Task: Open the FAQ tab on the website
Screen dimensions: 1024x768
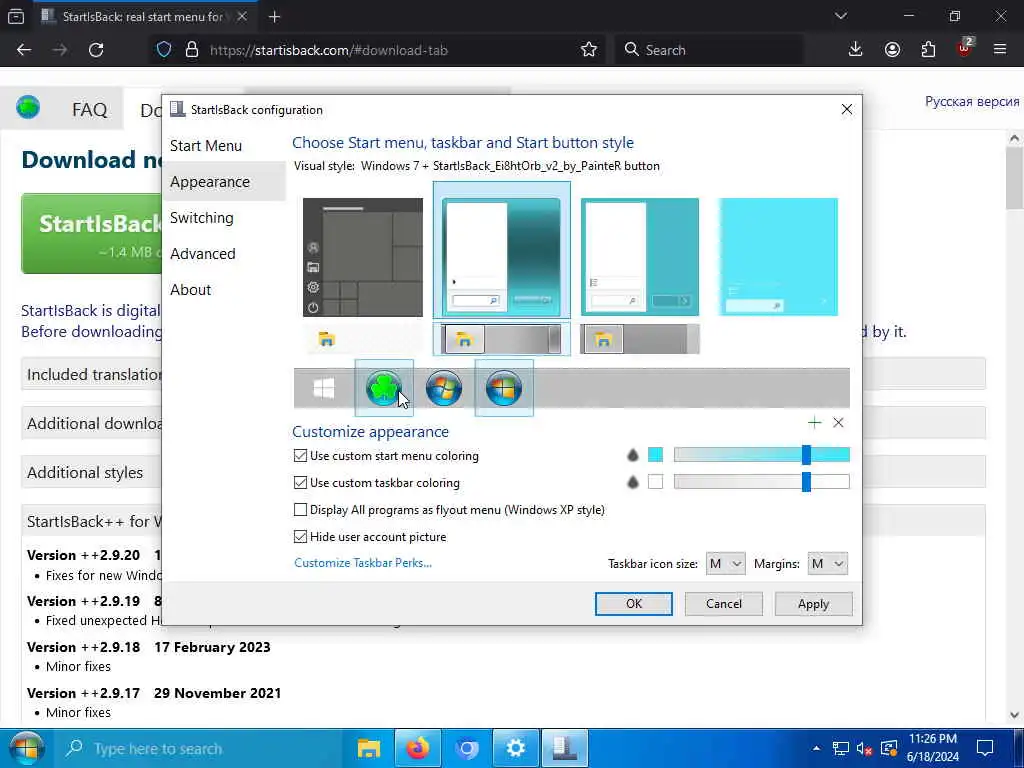Action: [89, 109]
